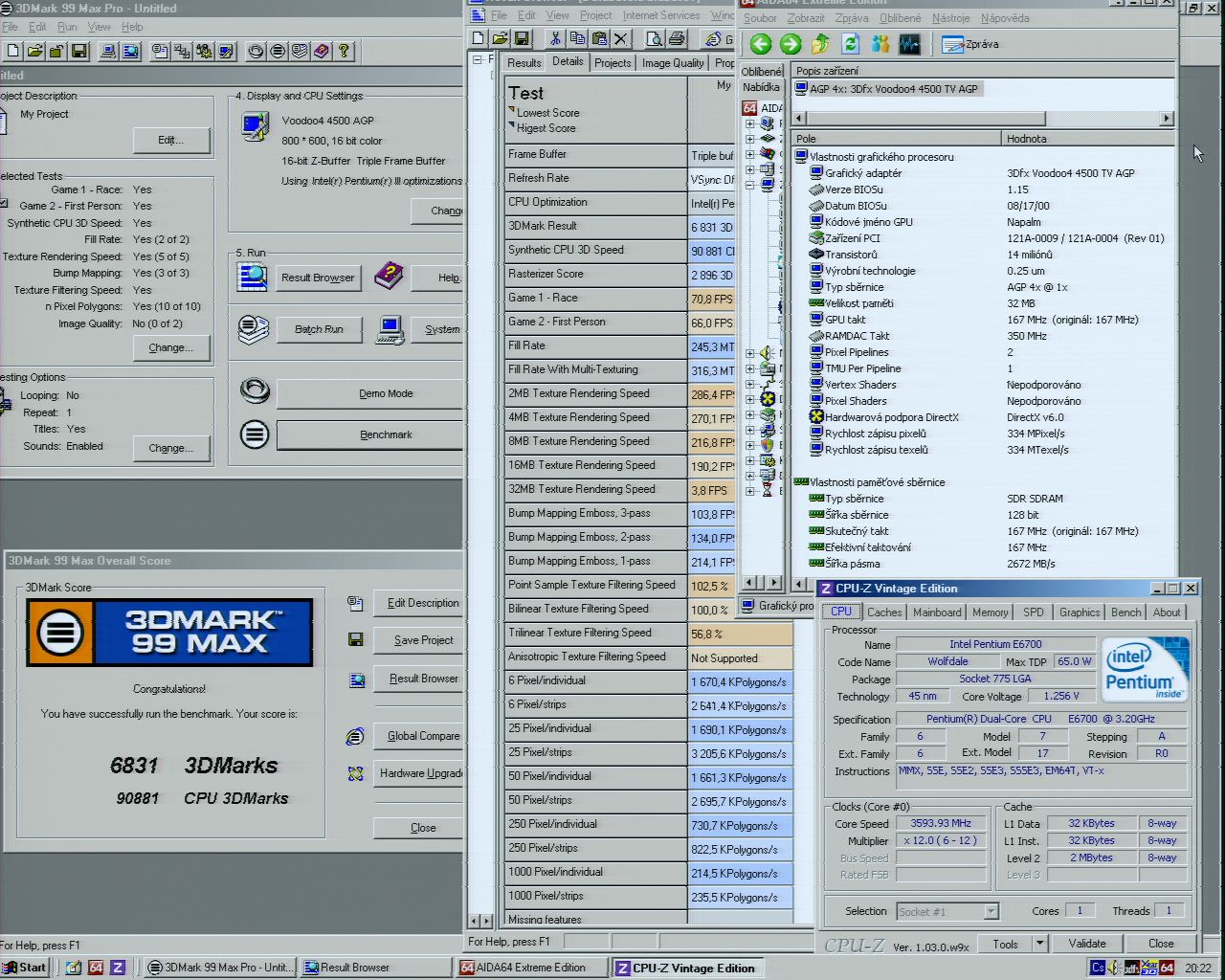Switch to the Image Quality tab
This screenshot has width=1225, height=980.
tap(673, 63)
